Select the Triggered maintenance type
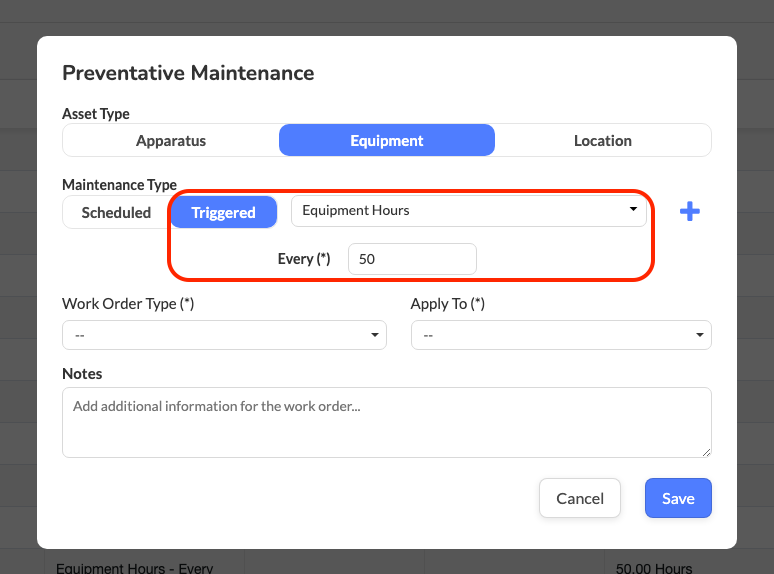Screen dimensions: 774x574 pyautogui.click(x=223, y=212)
